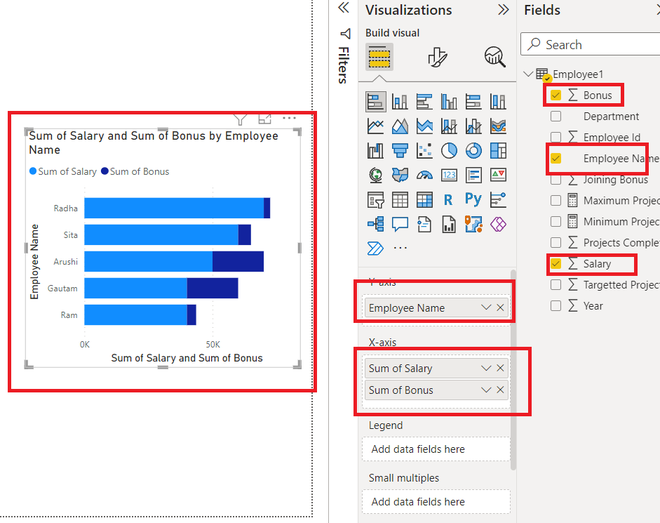Pick the 100% stacked column chart visual
The height and width of the screenshot is (523, 660).
pyautogui.click(x=498, y=101)
